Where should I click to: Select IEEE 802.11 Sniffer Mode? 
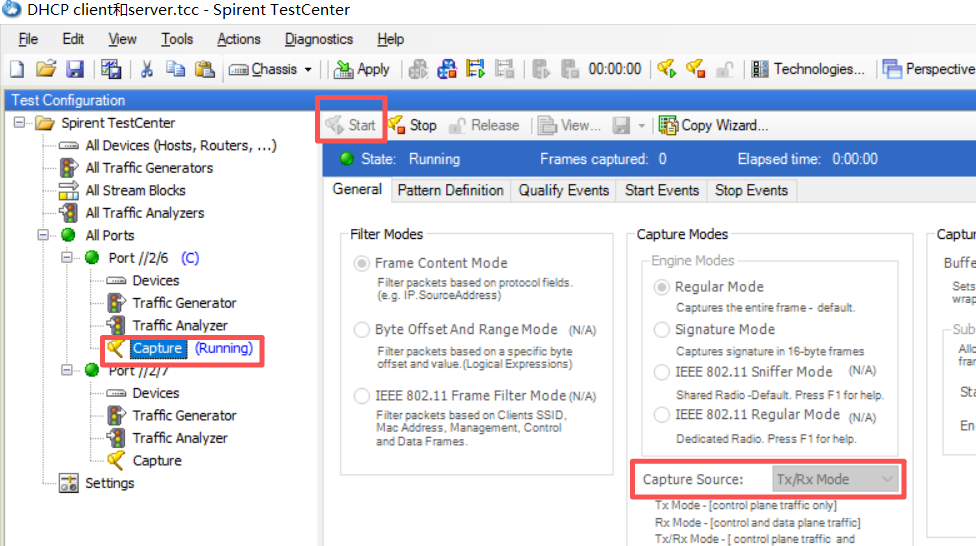662,372
